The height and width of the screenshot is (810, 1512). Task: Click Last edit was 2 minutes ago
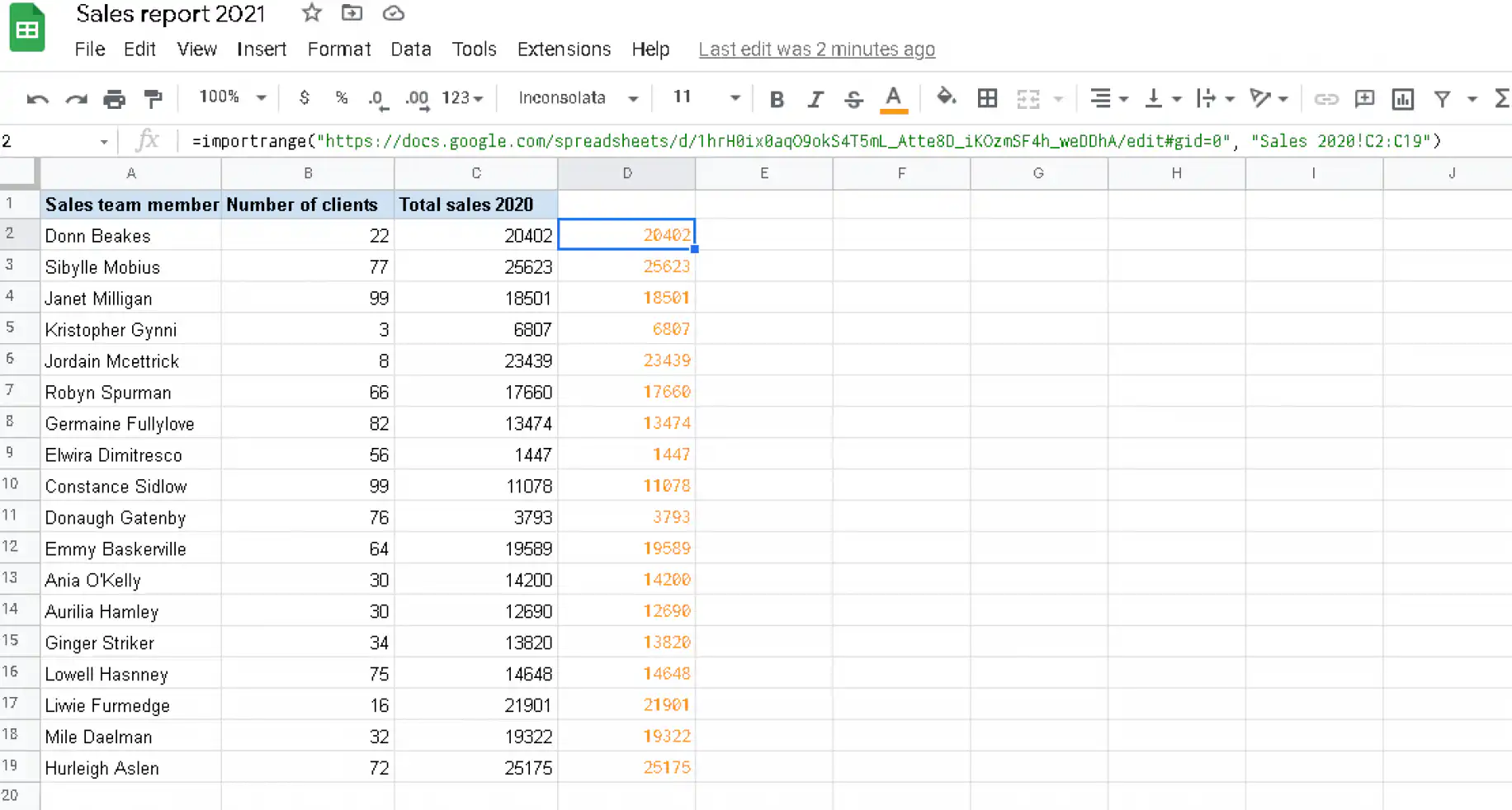(816, 49)
